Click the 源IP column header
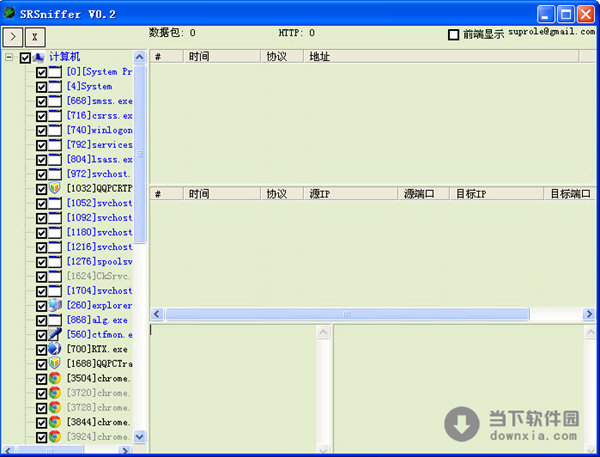This screenshot has height=457, width=600. click(351, 194)
